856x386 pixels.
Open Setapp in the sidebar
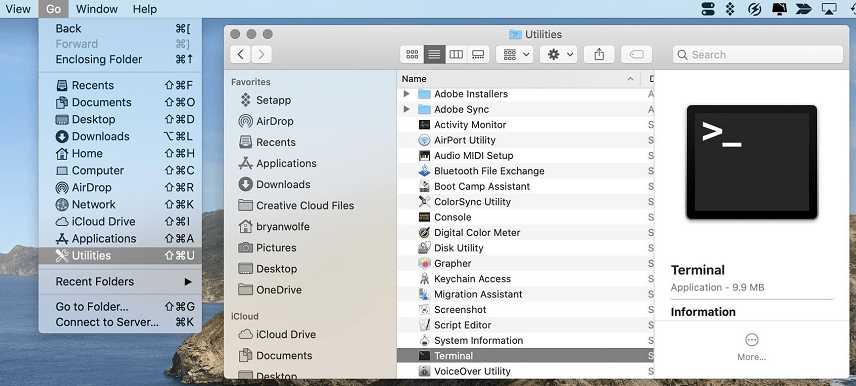point(265,100)
